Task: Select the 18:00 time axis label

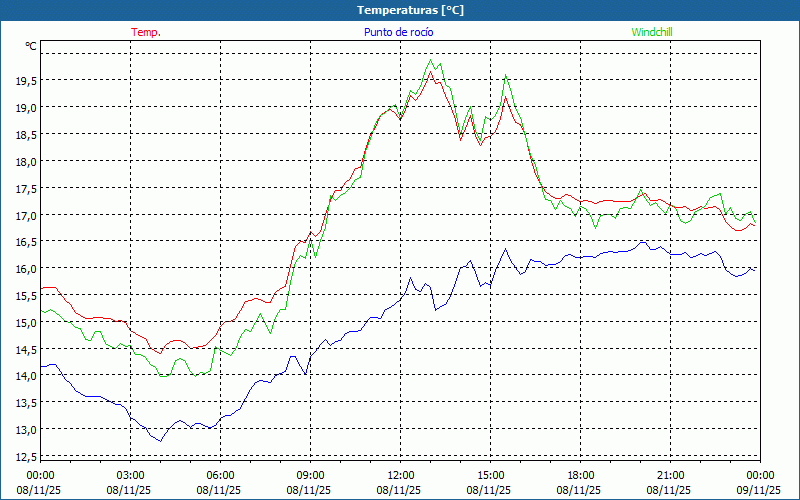Action: (x=580, y=475)
